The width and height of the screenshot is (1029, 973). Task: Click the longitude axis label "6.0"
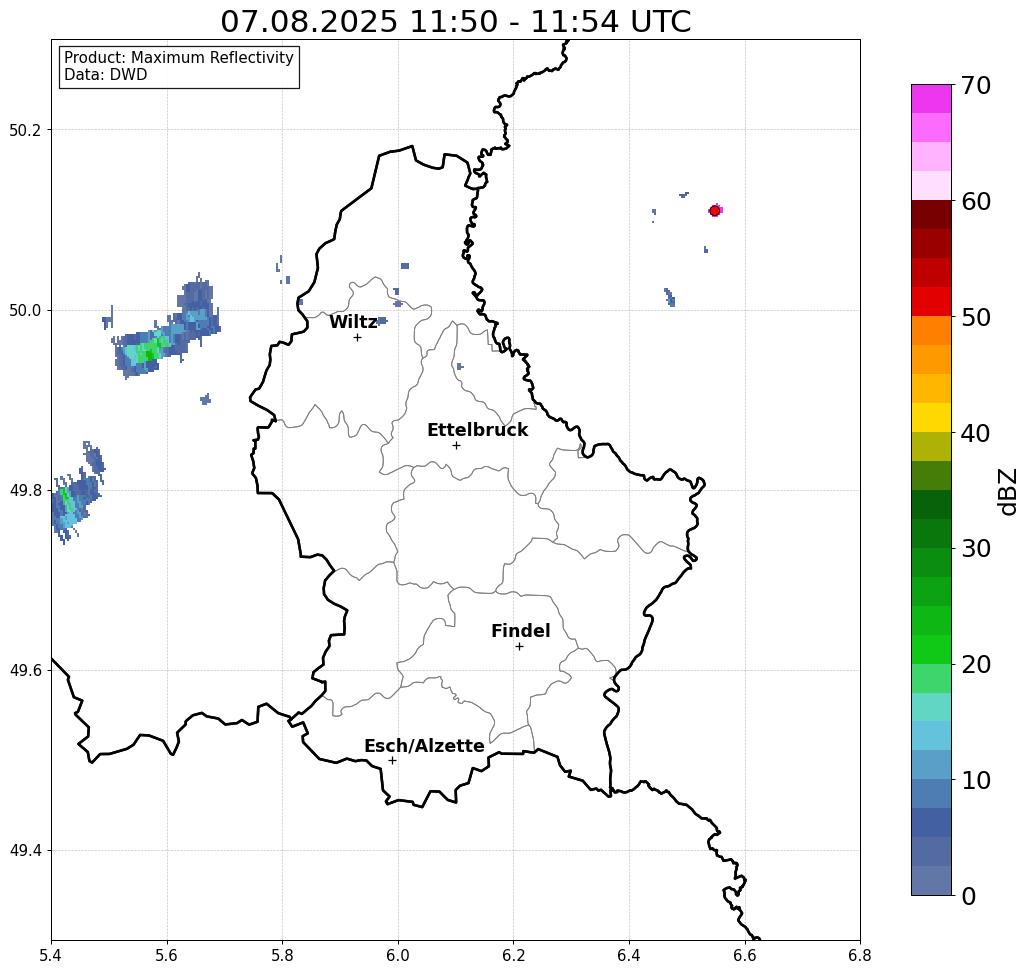398,955
